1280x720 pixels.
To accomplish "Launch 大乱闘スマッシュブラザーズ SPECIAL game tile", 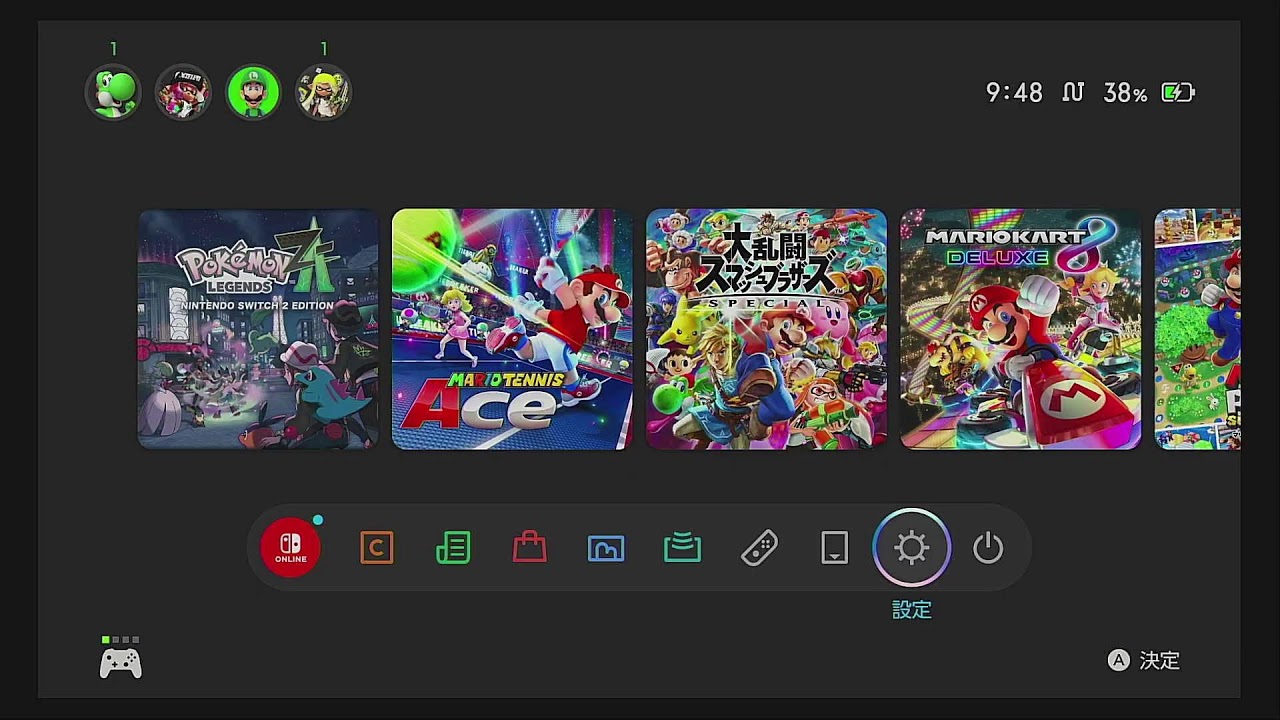I will pos(766,329).
